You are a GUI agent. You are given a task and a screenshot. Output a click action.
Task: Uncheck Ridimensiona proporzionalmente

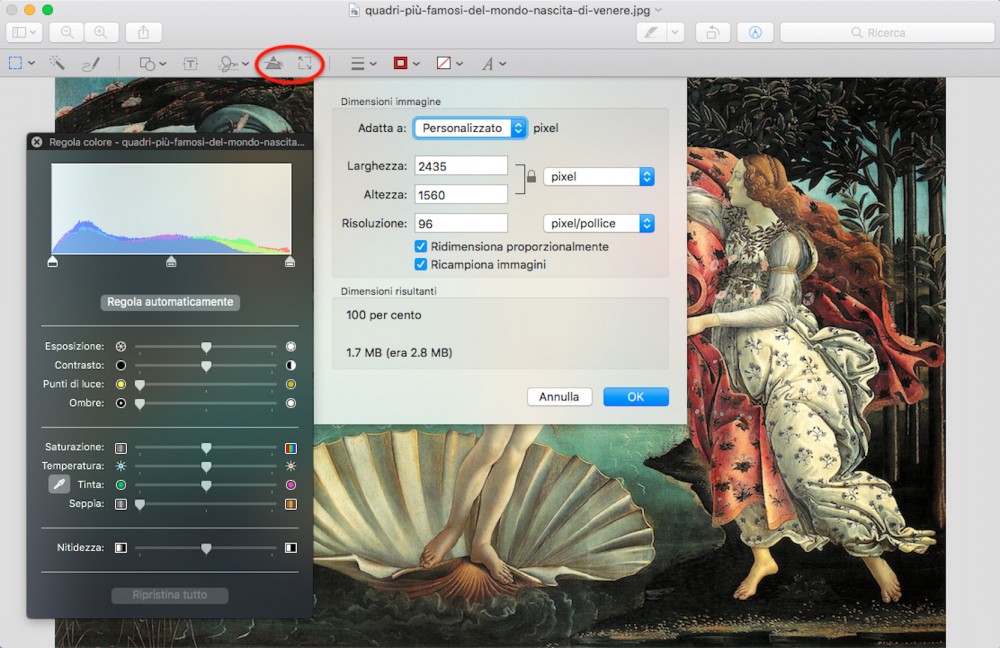(422, 247)
